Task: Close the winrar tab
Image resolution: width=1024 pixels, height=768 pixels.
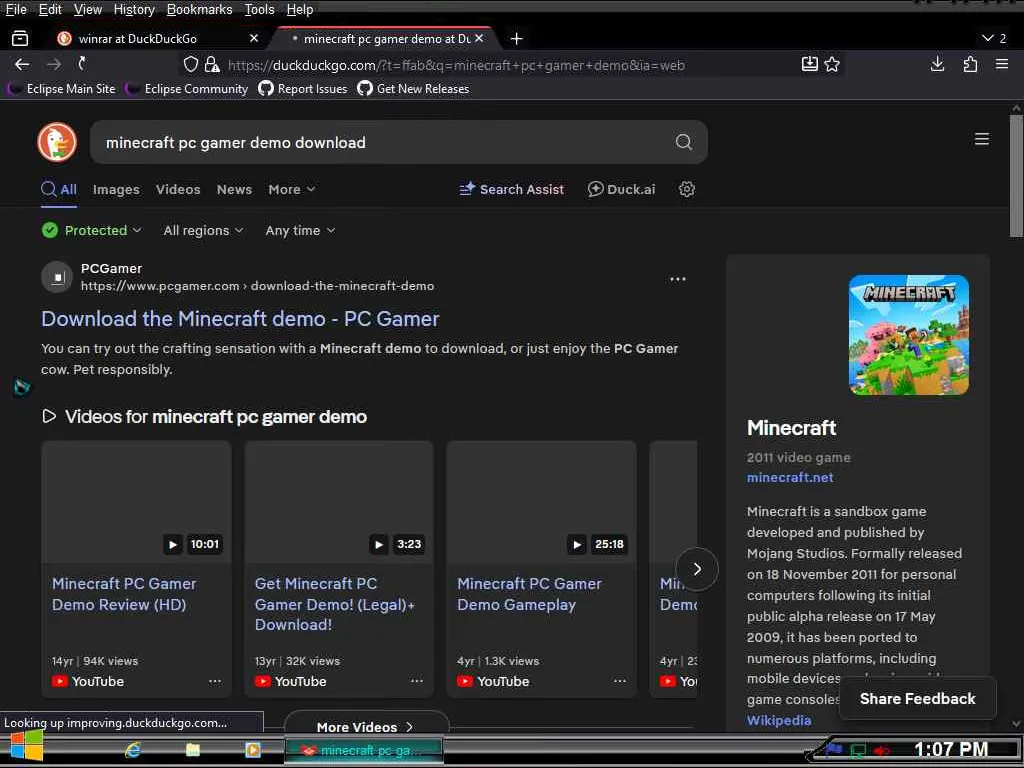Action: 254,39
